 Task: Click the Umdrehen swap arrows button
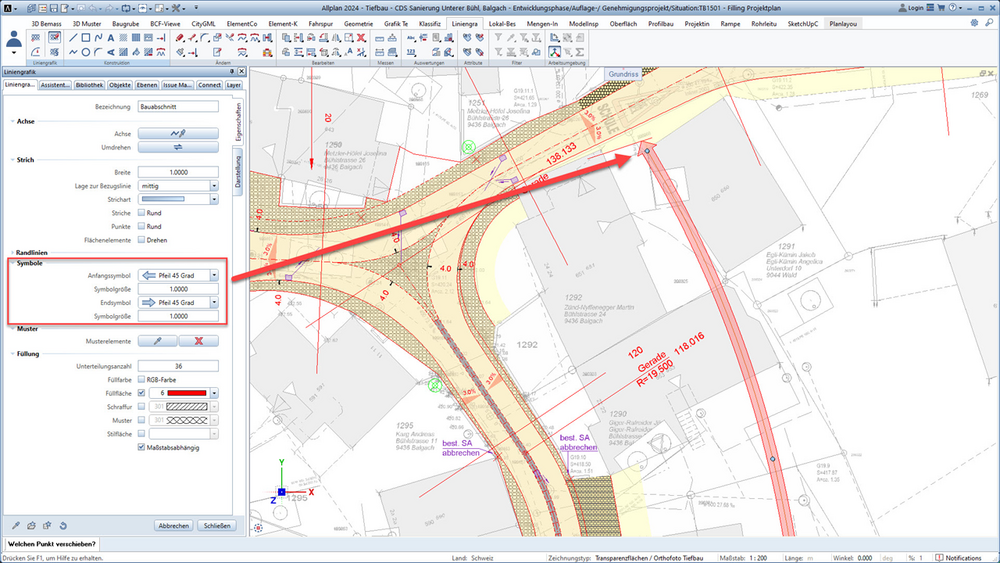178,147
